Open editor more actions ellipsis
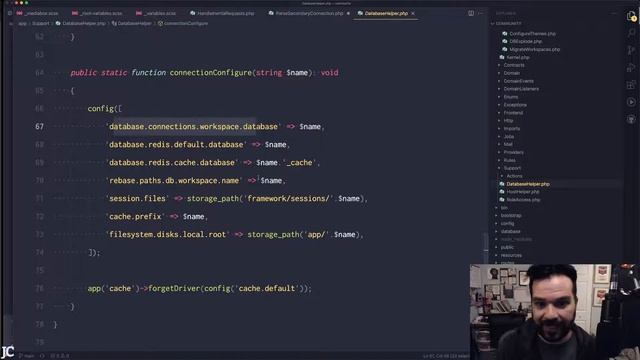The height and width of the screenshot is (360, 640). [x=481, y=13]
